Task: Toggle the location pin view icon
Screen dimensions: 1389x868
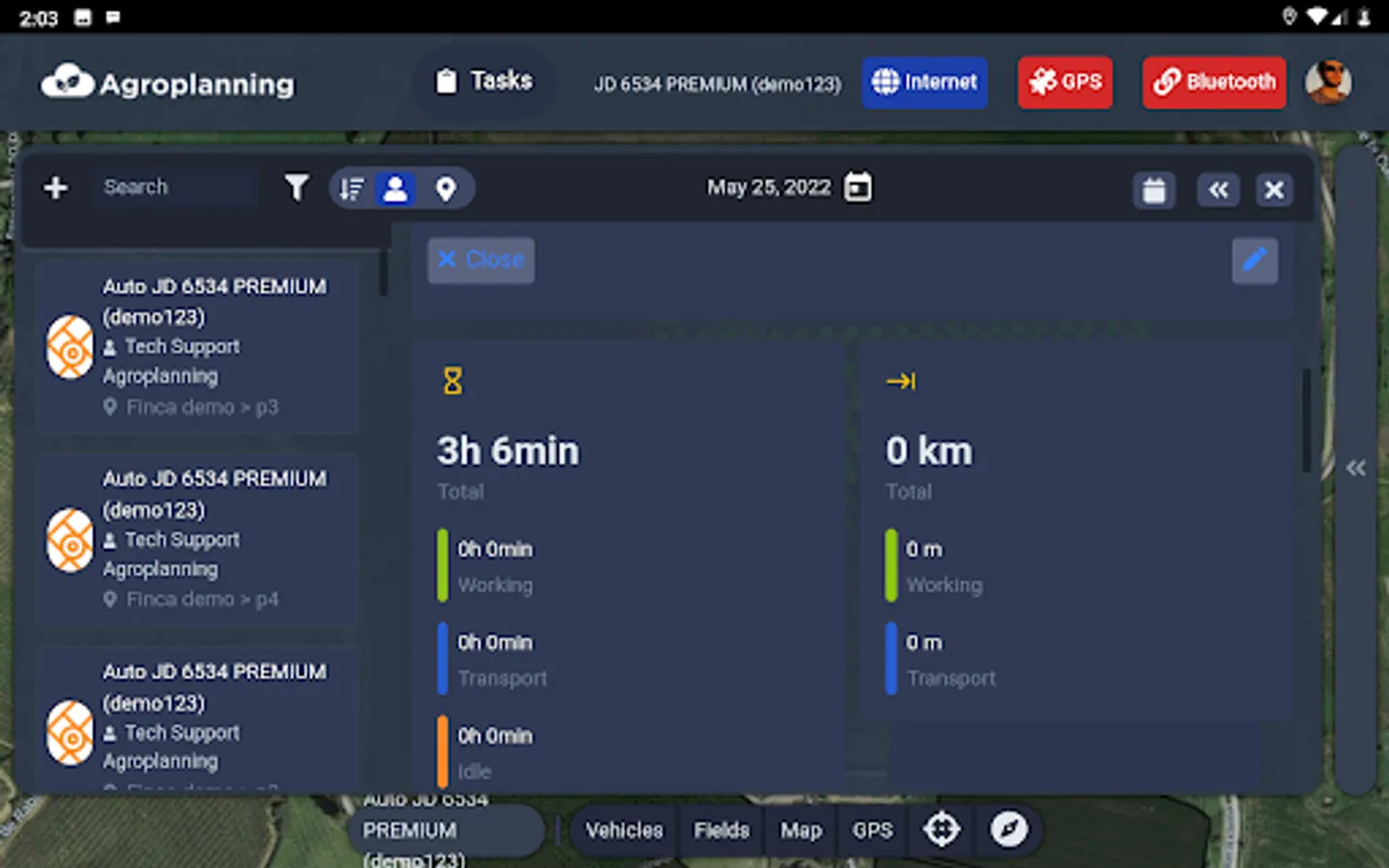Action: [x=445, y=188]
